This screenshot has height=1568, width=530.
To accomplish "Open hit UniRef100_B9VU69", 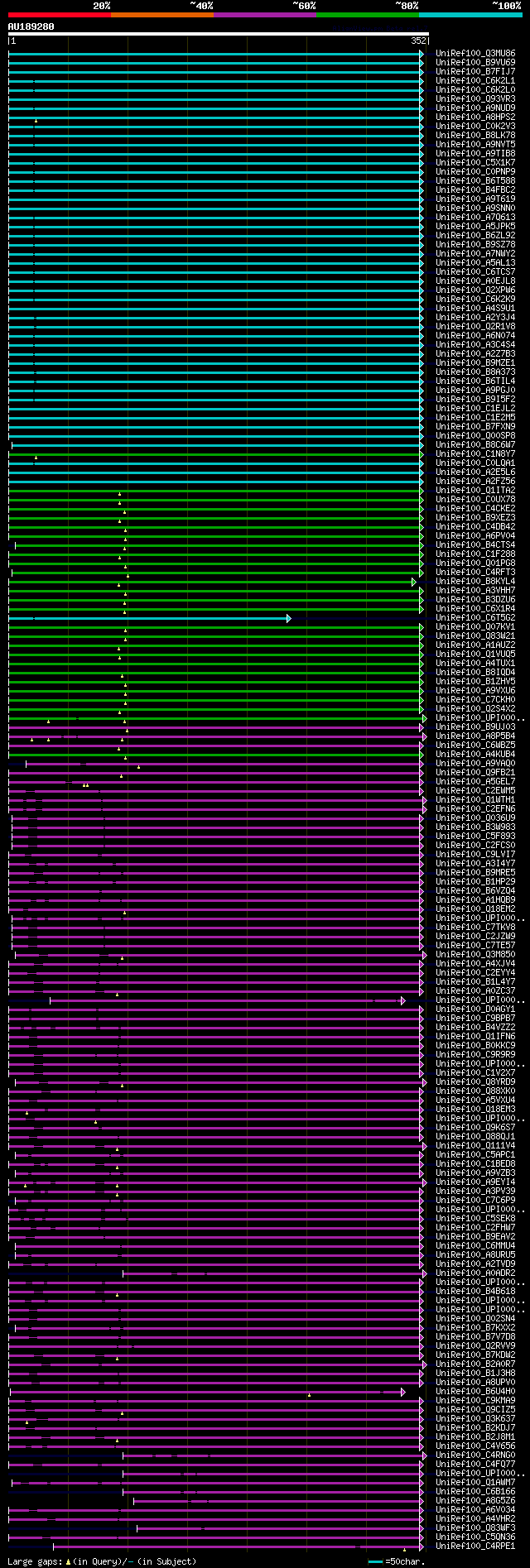I will [x=475, y=62].
